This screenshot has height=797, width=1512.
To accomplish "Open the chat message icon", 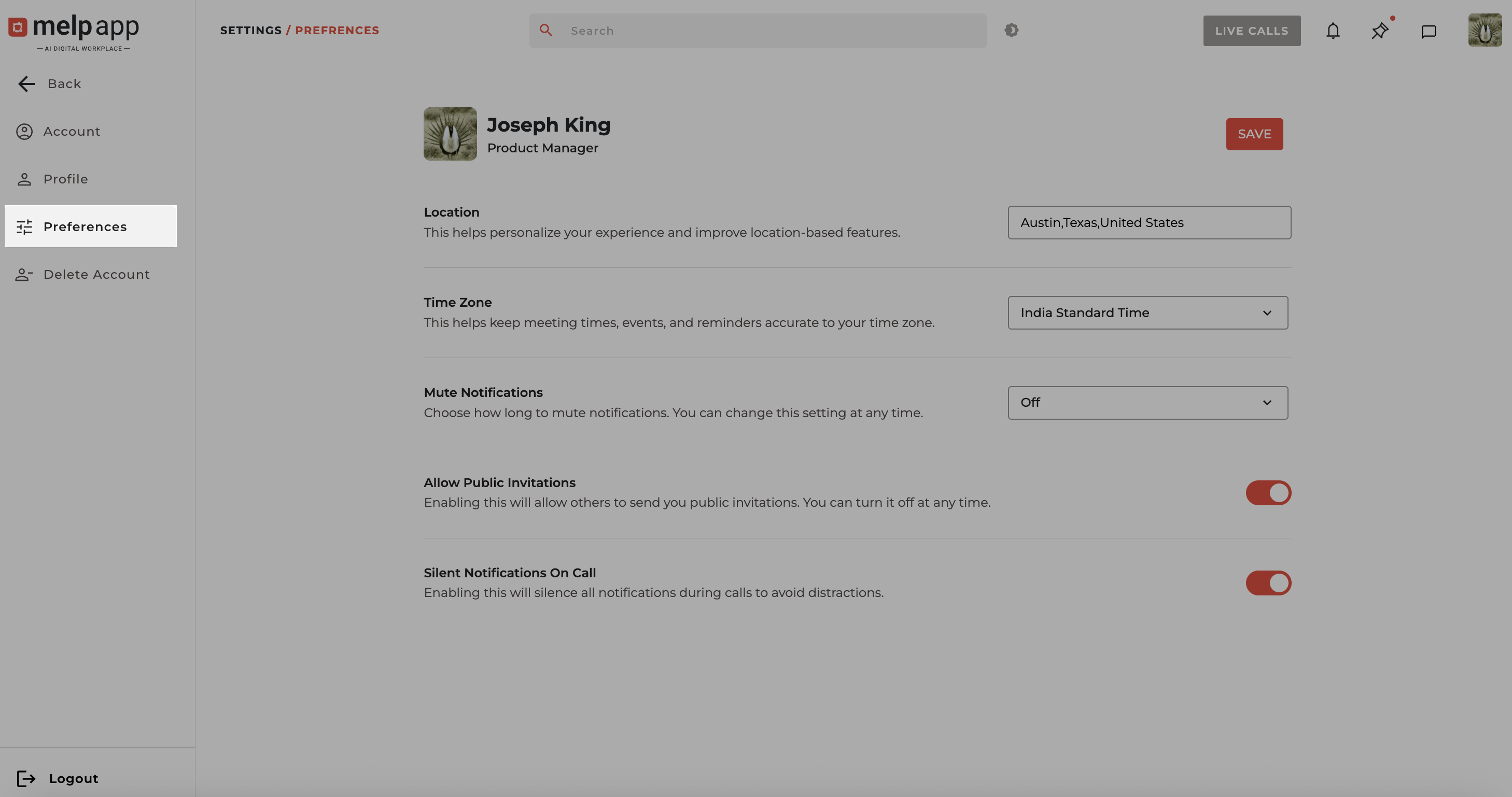I will pyautogui.click(x=1428, y=31).
